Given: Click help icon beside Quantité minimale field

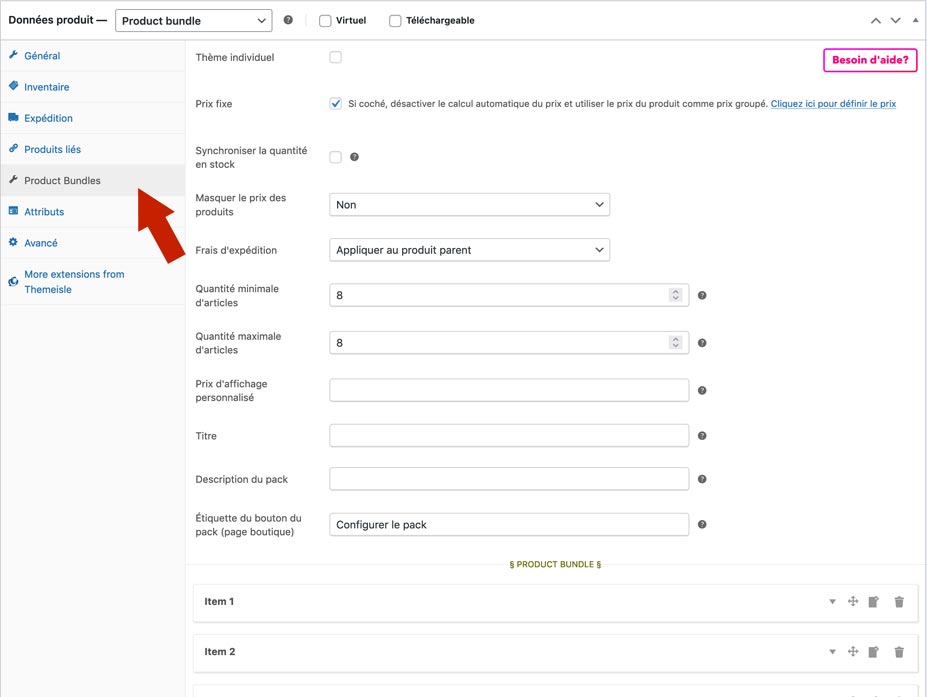Looking at the screenshot, I should coord(702,296).
